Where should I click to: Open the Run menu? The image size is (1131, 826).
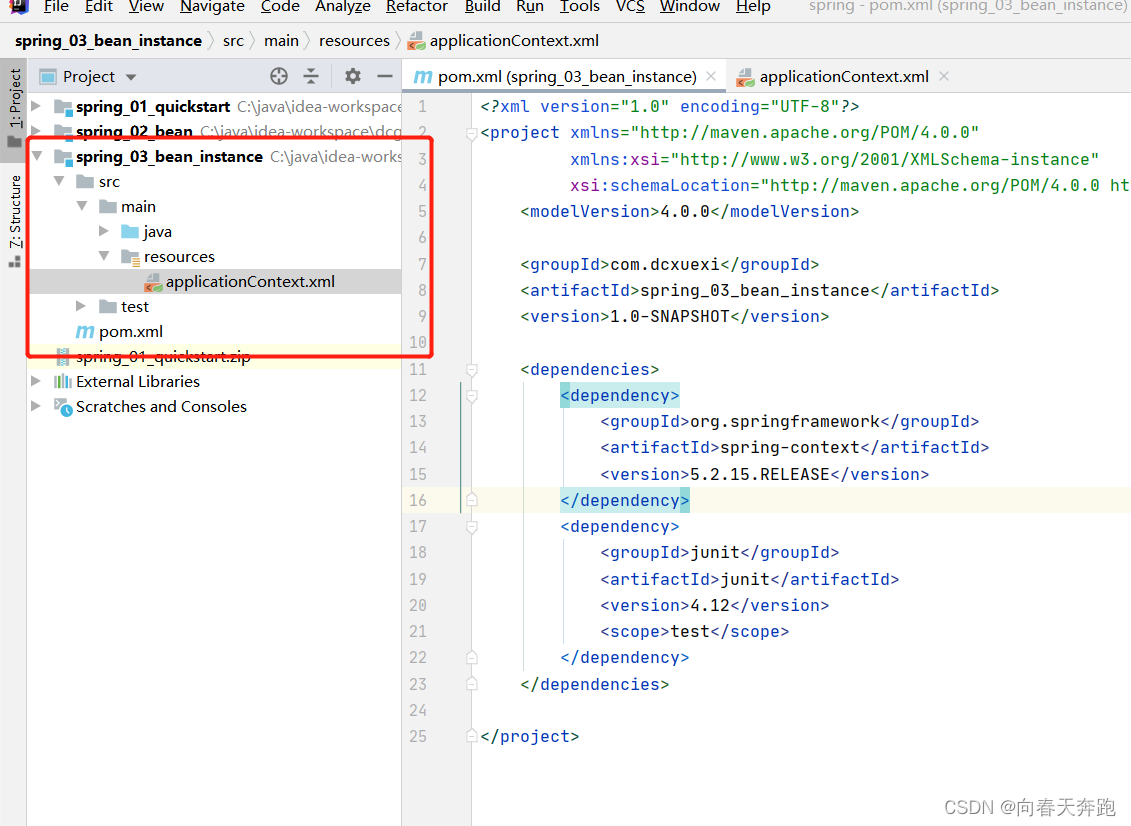point(530,6)
